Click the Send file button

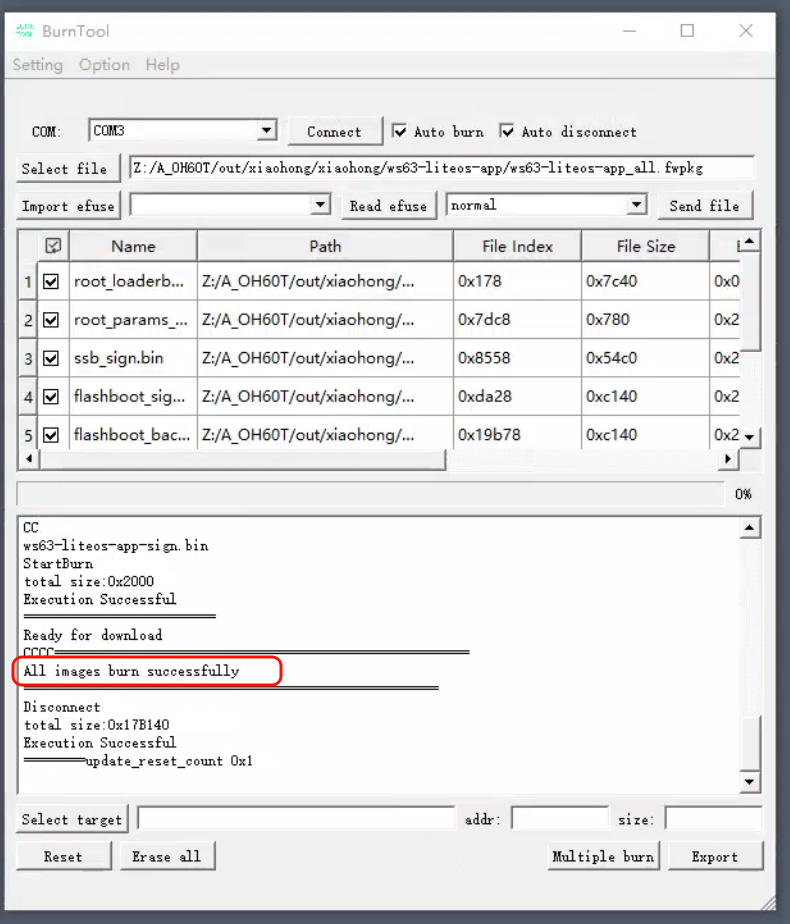pyautogui.click(x=705, y=206)
